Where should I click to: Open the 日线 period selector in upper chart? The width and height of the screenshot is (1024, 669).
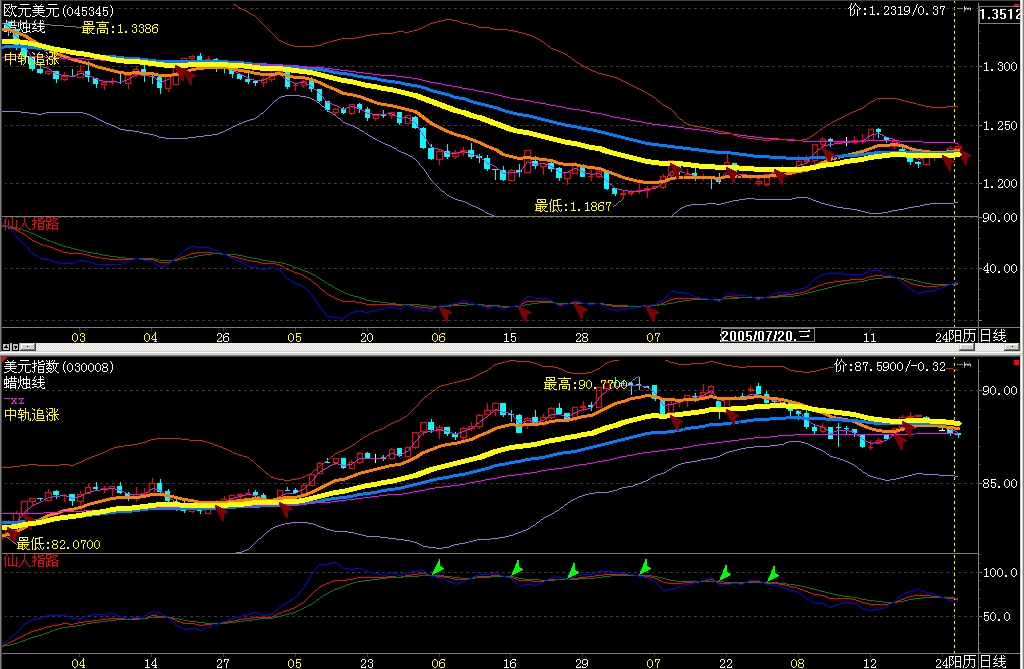pos(993,336)
